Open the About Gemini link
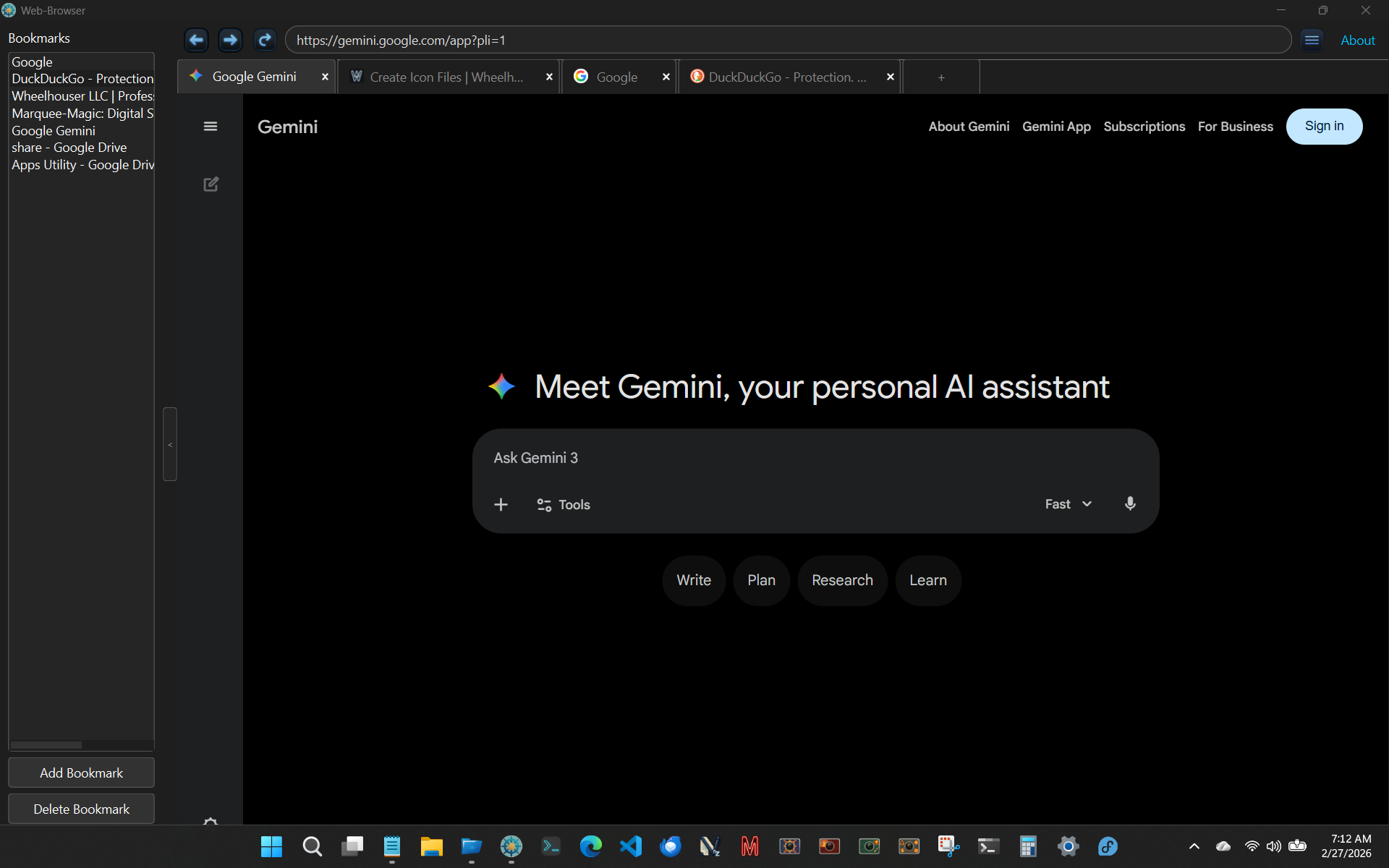This screenshot has width=1389, height=868. pyautogui.click(x=969, y=127)
